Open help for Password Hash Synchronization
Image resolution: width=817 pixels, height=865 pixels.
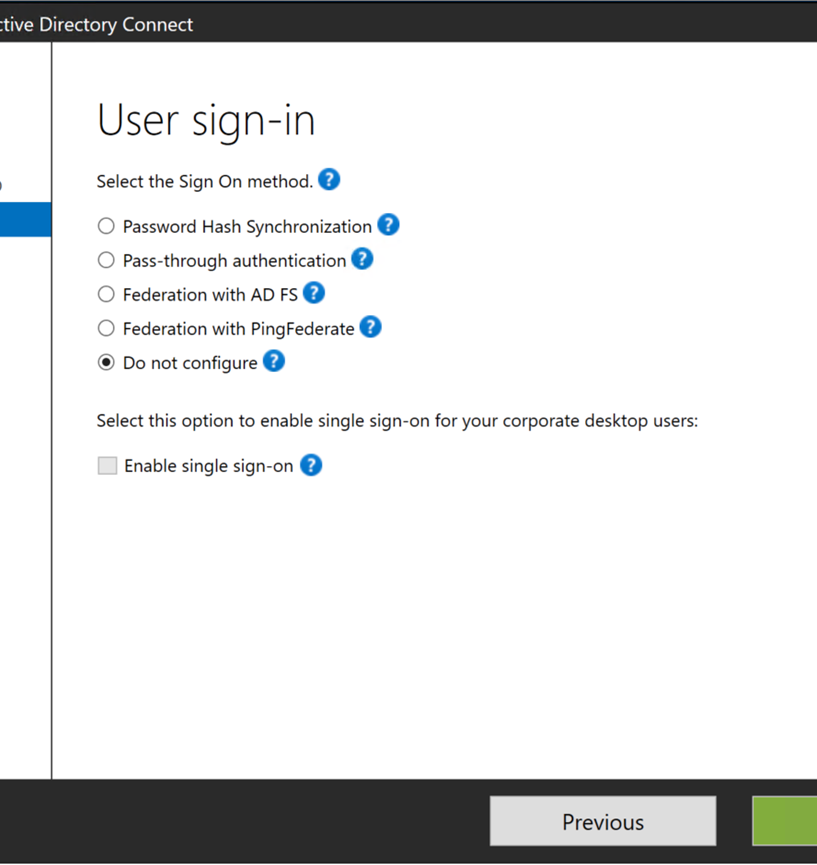click(x=387, y=224)
